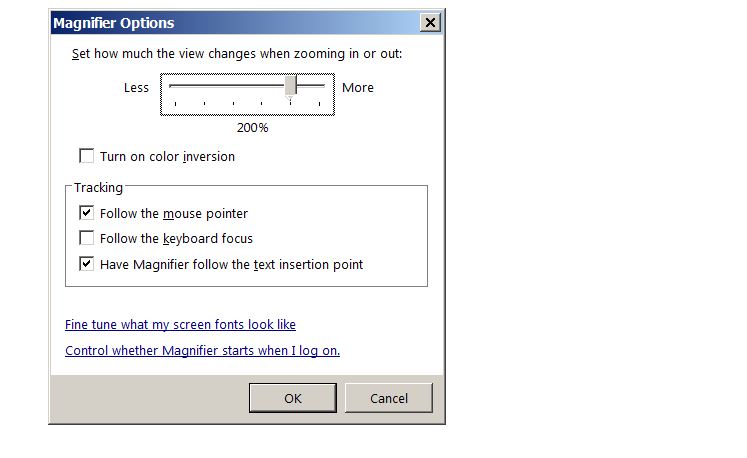Open Fine tune screen fonts link
Image resolution: width=747 pixels, height=458 pixels.
coord(180,325)
